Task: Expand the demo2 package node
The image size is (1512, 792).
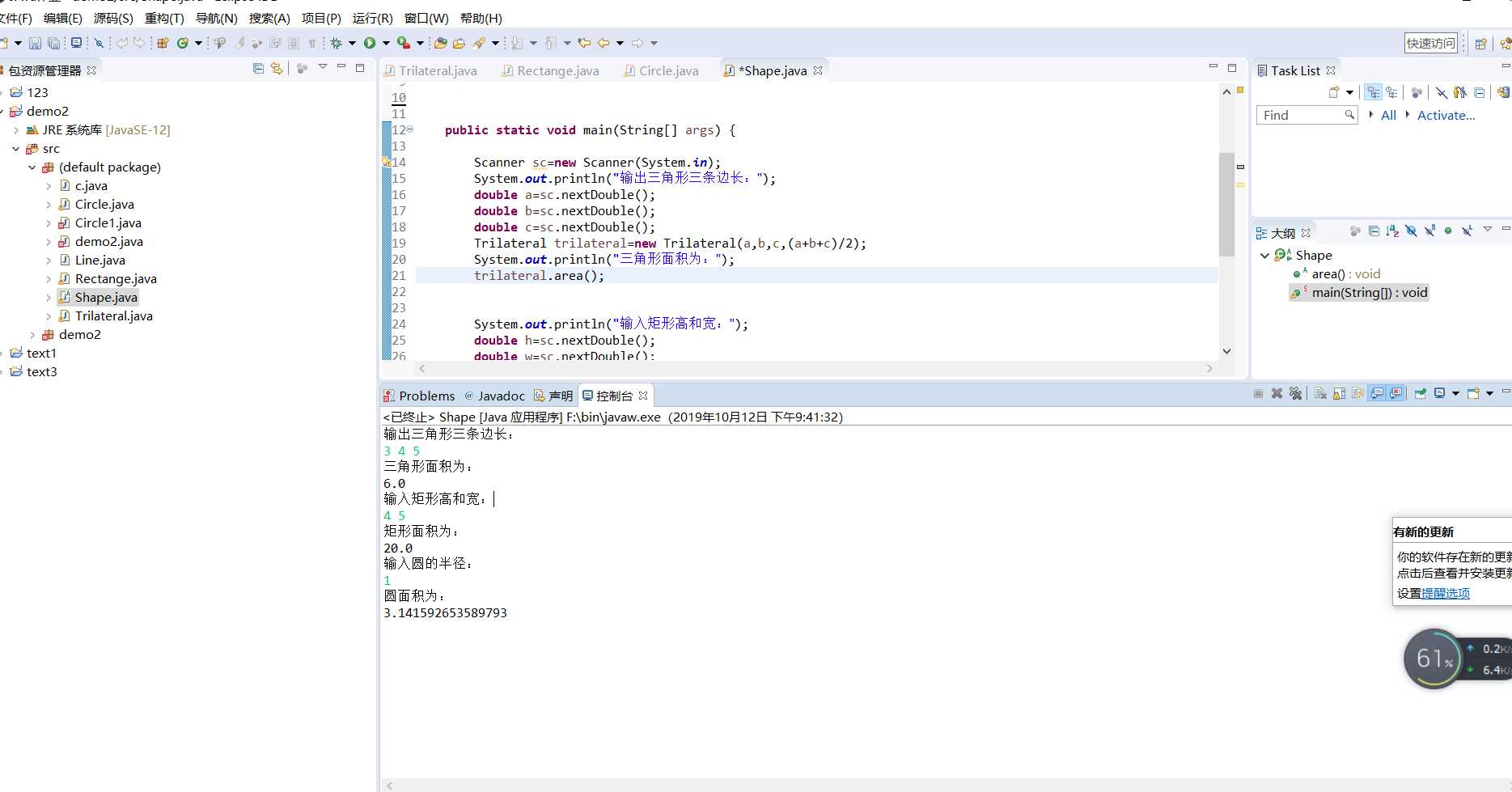Action: (32, 335)
